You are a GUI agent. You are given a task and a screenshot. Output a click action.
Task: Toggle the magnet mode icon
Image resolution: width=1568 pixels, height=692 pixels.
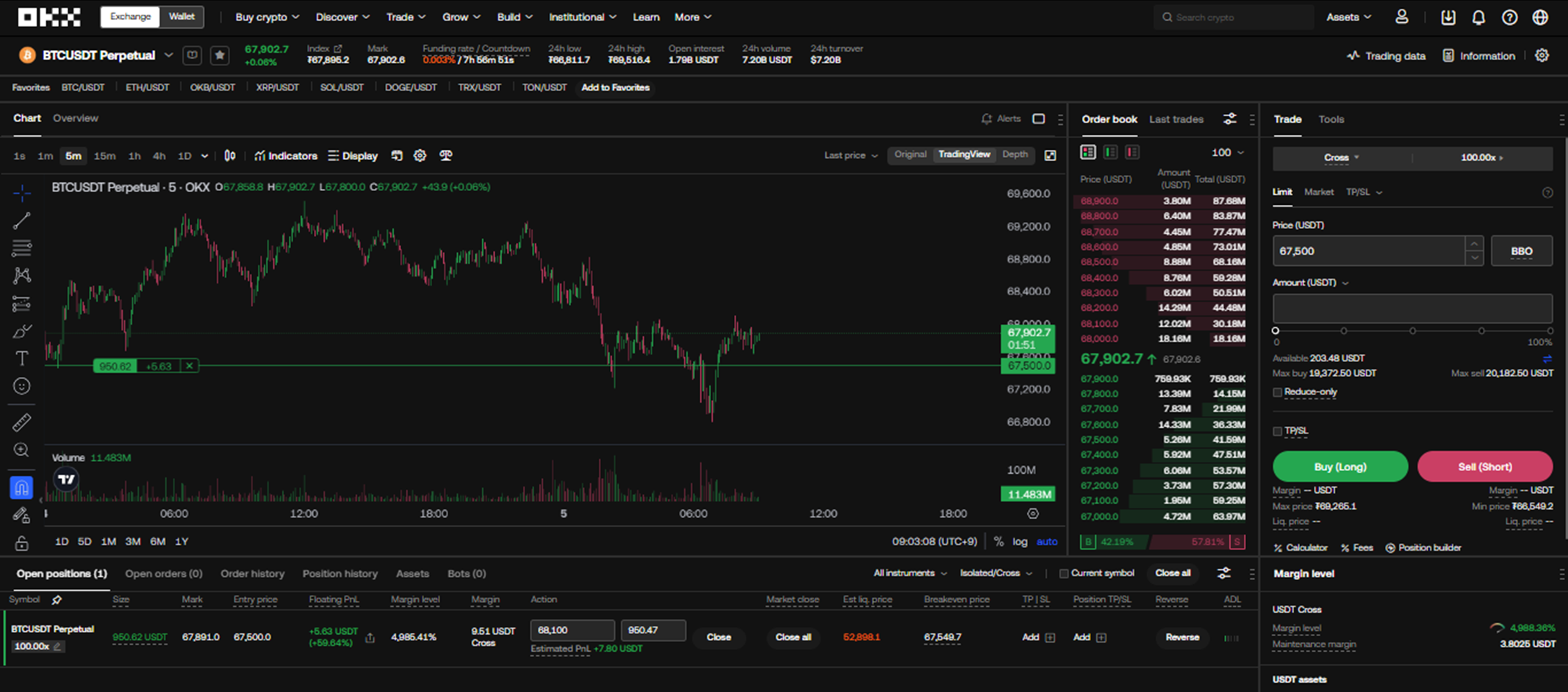click(x=22, y=487)
